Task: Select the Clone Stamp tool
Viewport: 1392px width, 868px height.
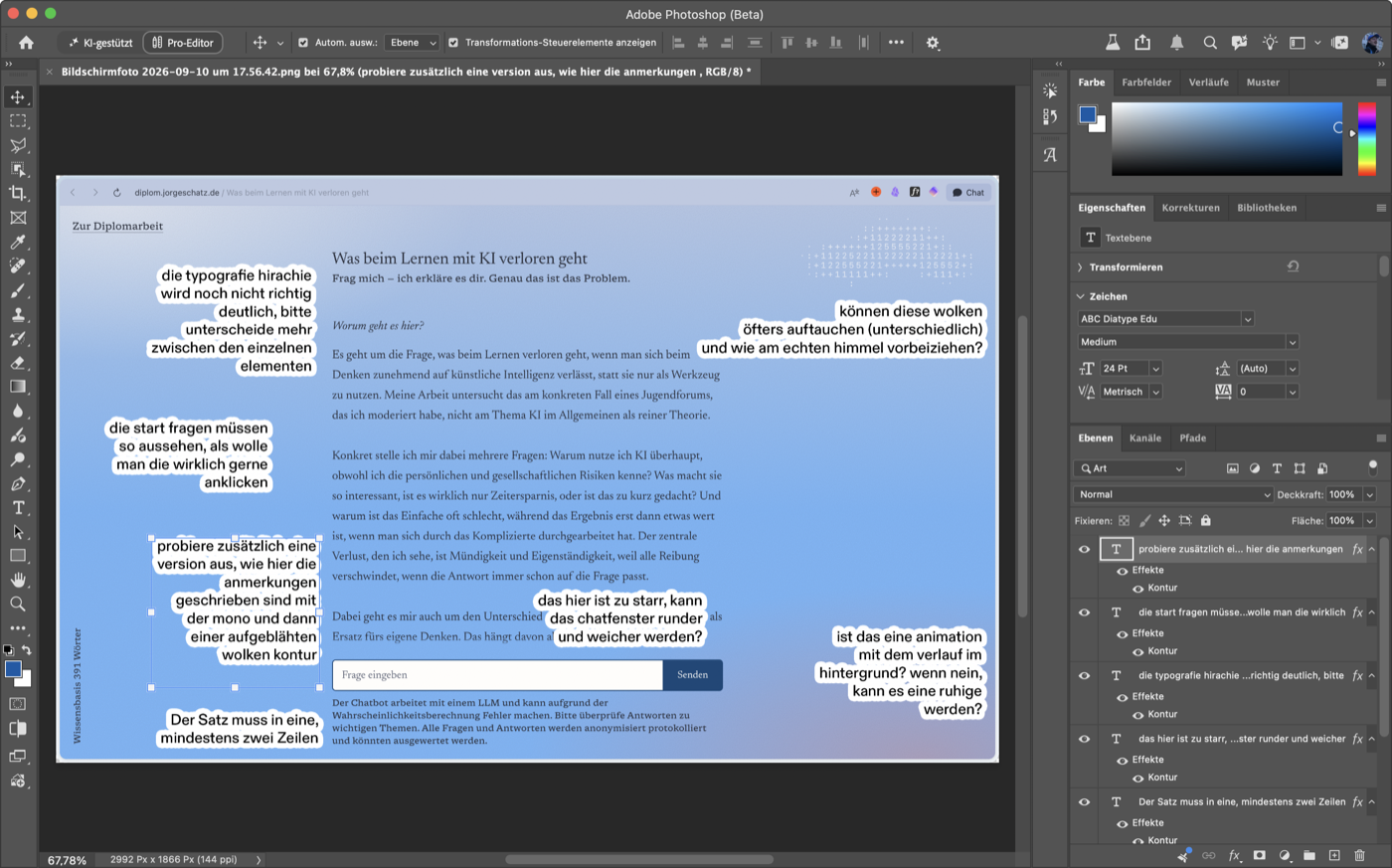Action: point(18,314)
